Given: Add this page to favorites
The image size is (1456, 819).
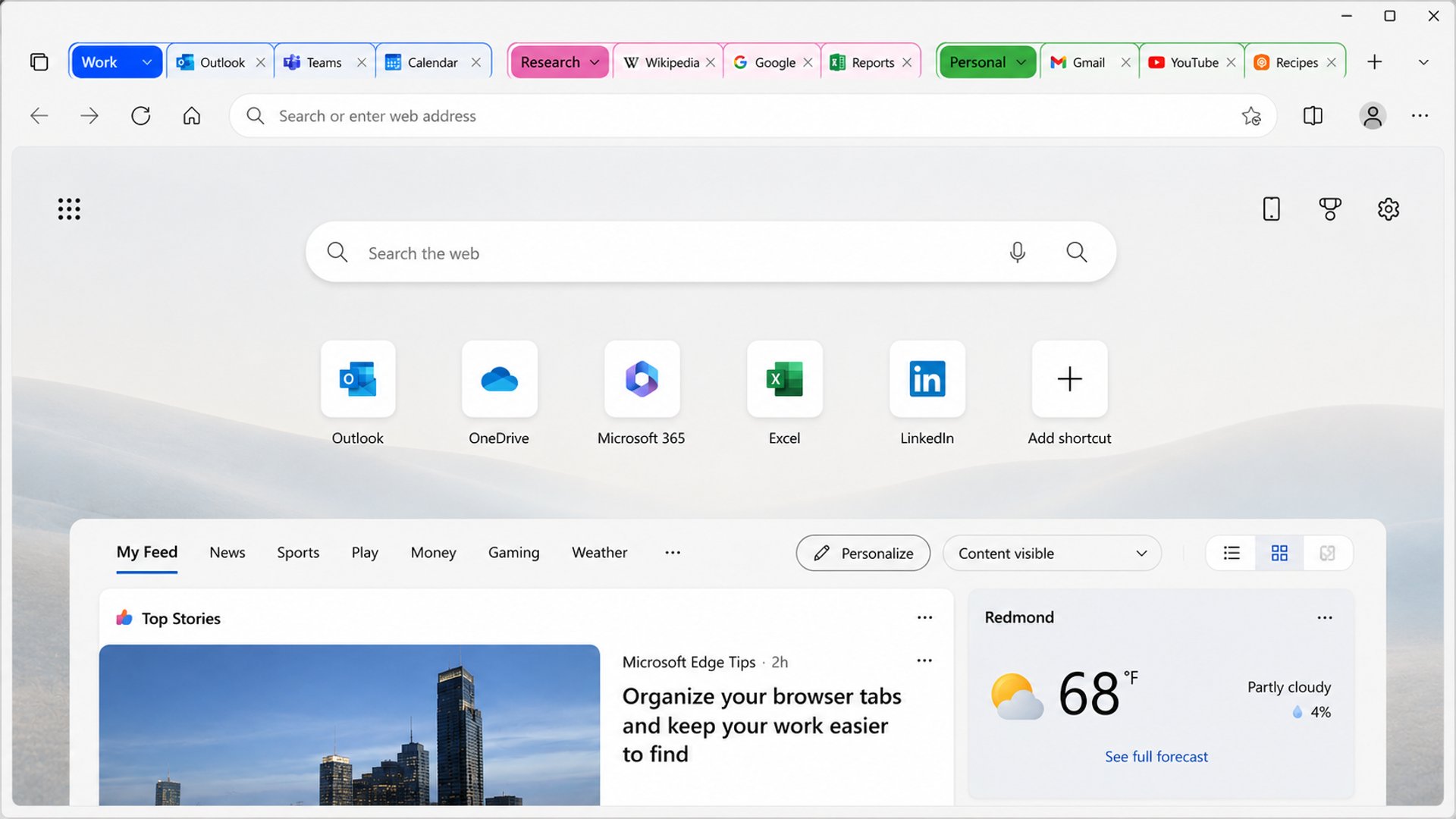Looking at the screenshot, I should (x=1251, y=116).
